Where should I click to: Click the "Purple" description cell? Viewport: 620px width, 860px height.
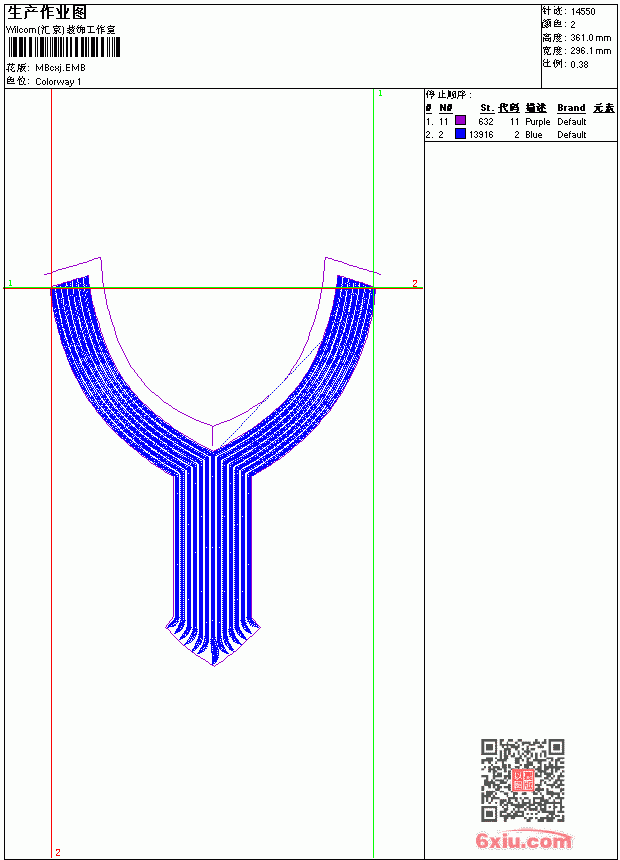[x=537, y=122]
